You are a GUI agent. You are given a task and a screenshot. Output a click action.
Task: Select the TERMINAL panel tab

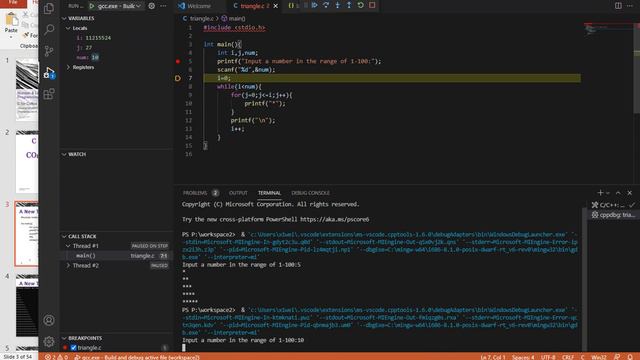click(269, 193)
